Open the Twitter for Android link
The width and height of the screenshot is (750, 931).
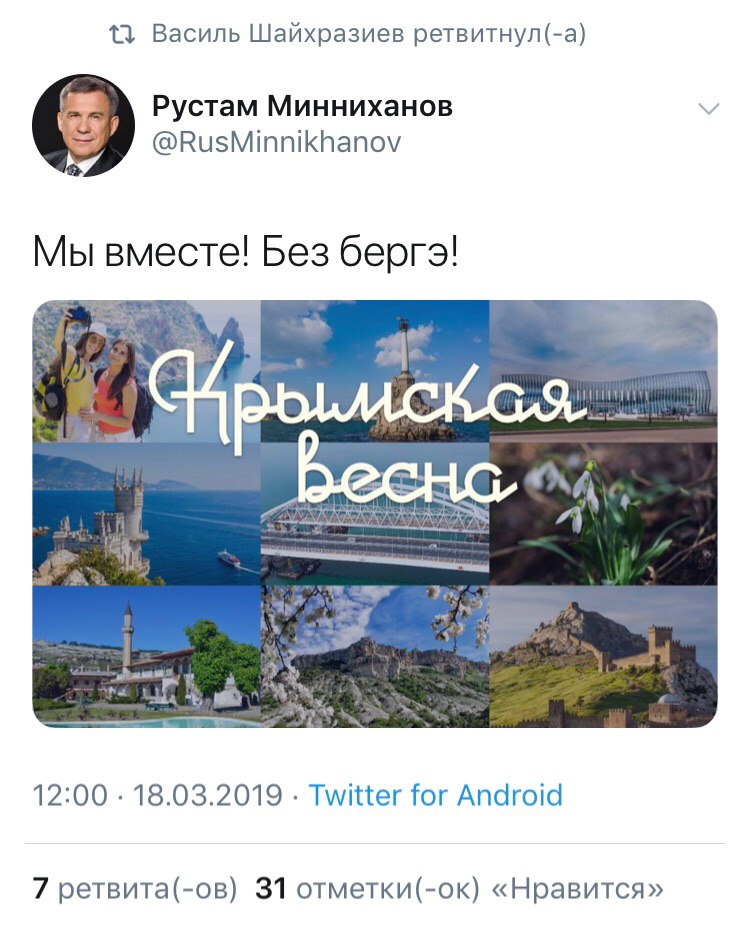tap(436, 795)
